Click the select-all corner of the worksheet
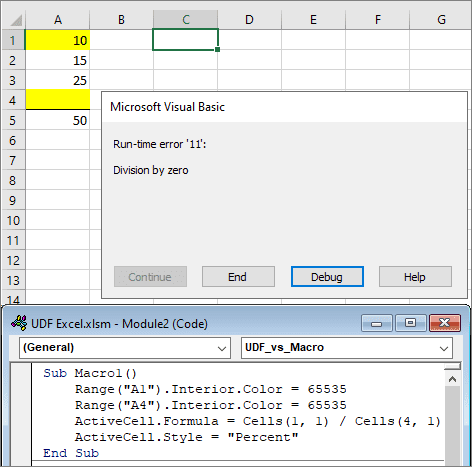 pyautogui.click(x=14, y=20)
